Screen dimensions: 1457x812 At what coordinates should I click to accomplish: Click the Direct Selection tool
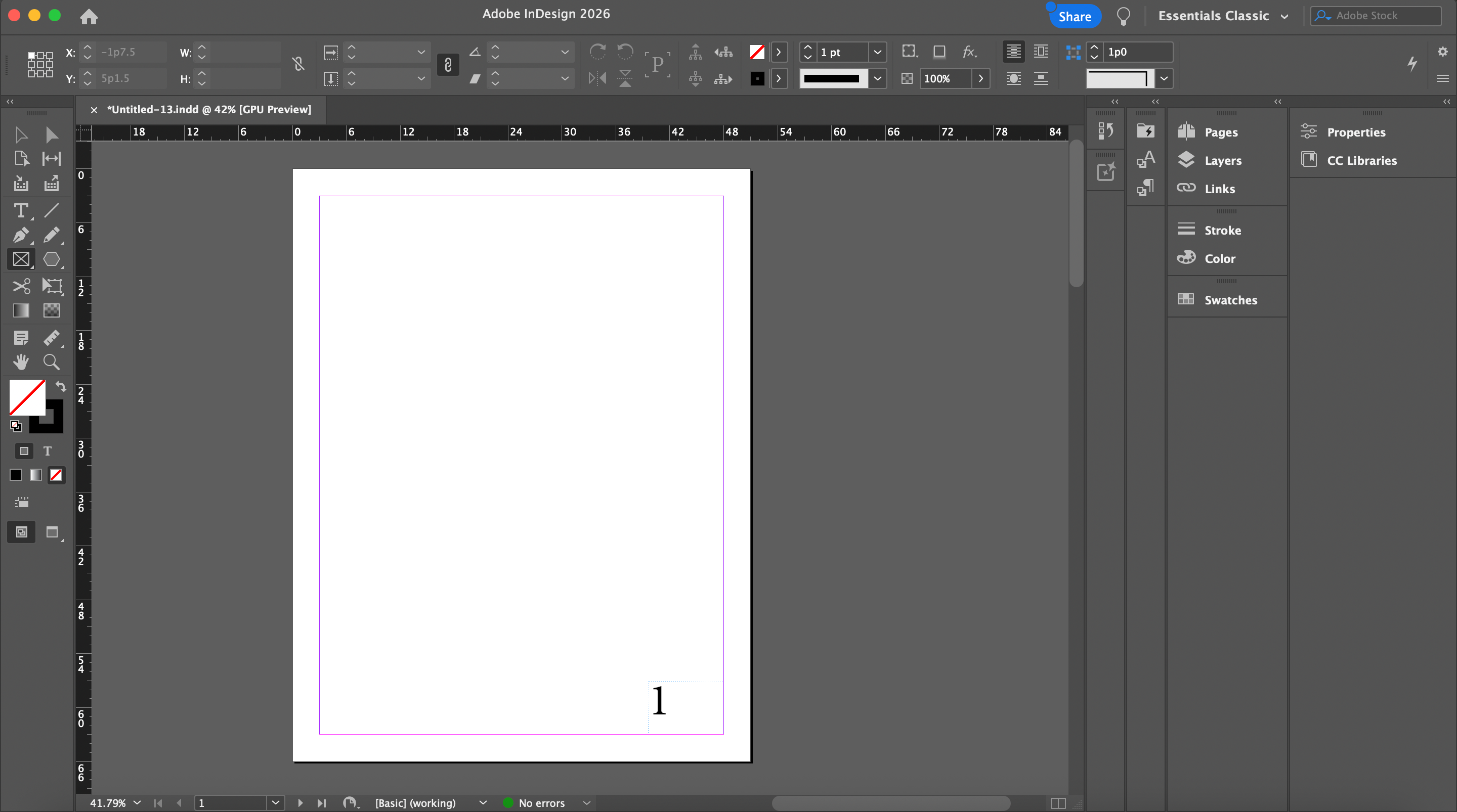tap(52, 134)
